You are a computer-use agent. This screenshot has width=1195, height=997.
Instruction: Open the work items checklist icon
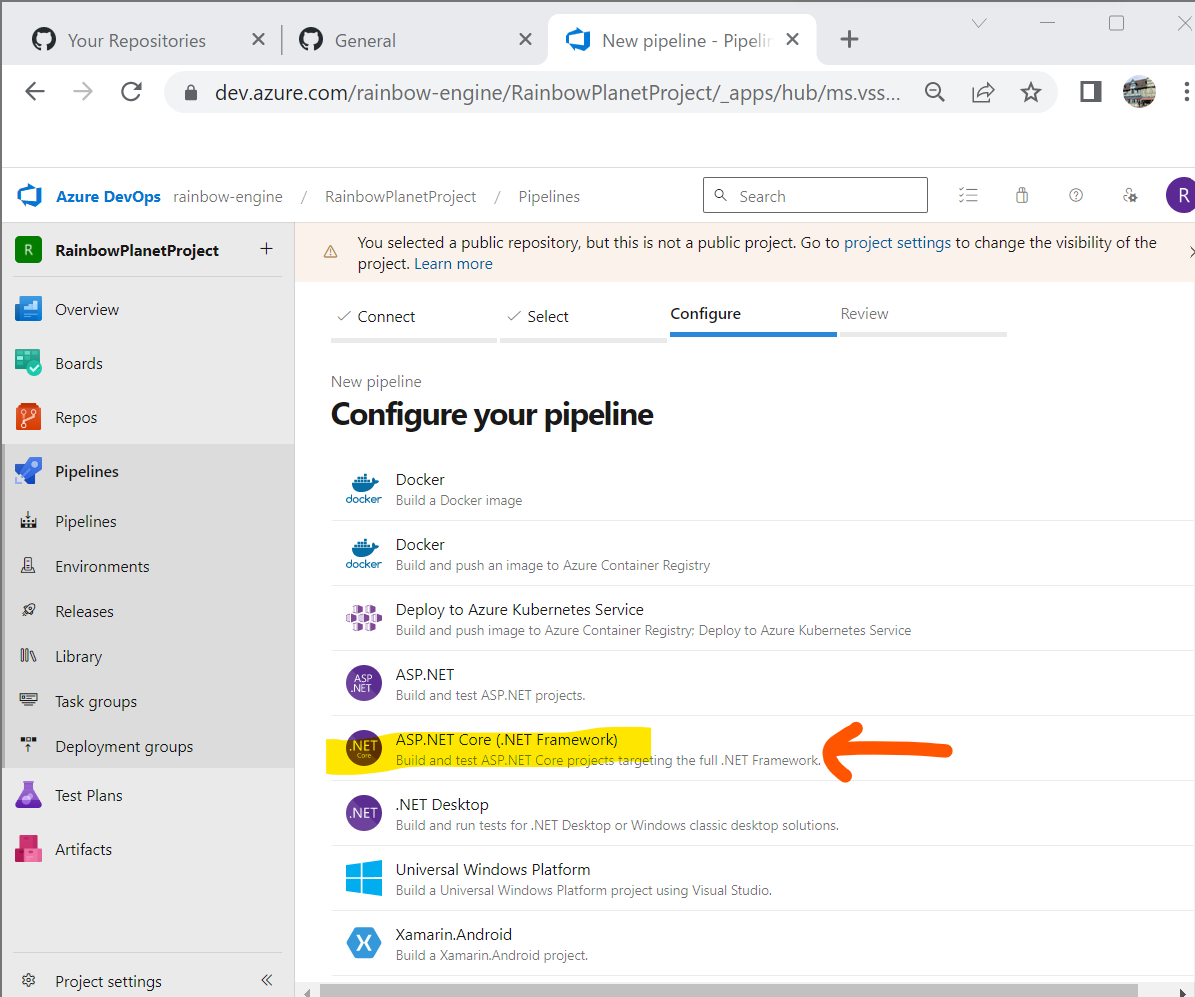coord(968,195)
